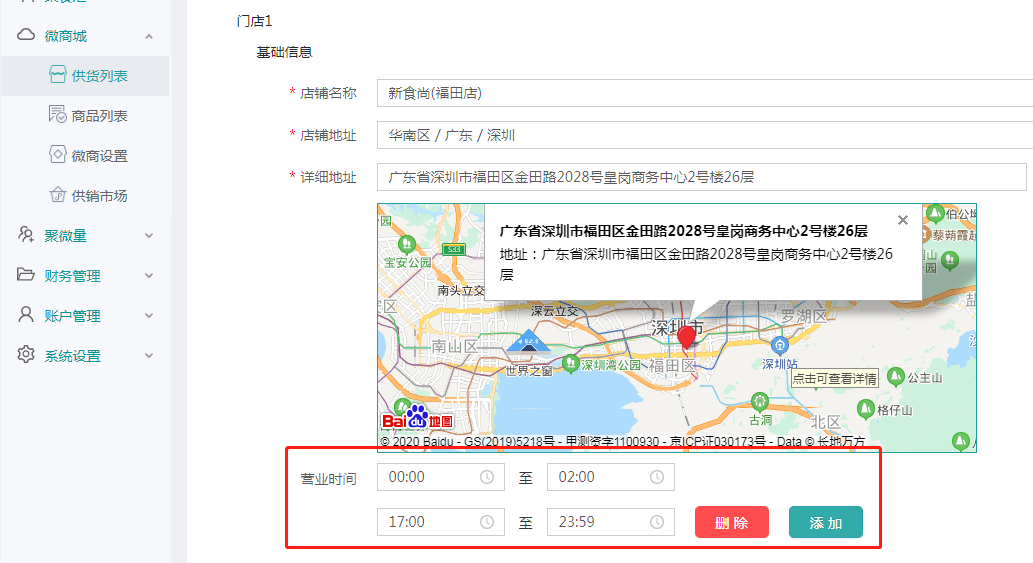The width and height of the screenshot is (1033, 563).
Task: Expand the 财务管理 menu
Action: (x=149, y=276)
